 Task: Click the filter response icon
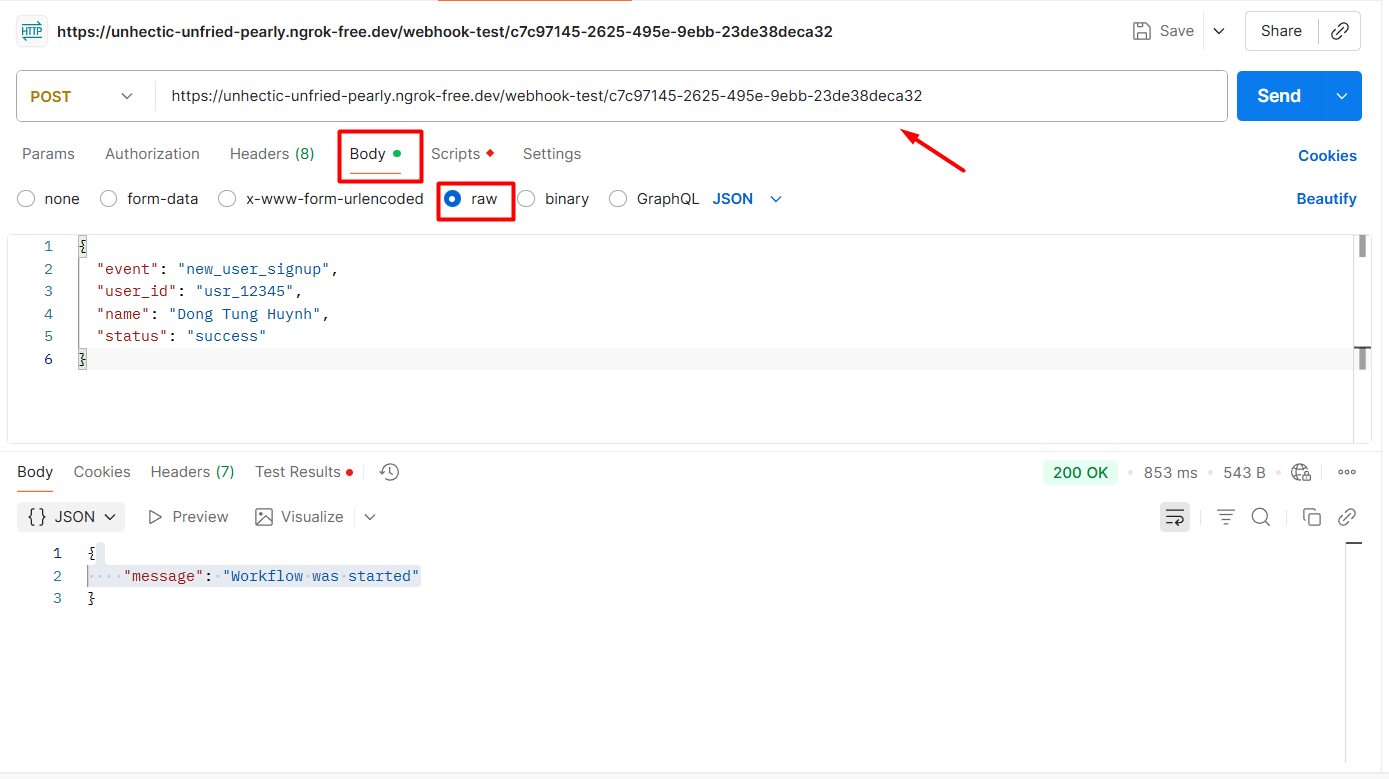pyautogui.click(x=1225, y=517)
